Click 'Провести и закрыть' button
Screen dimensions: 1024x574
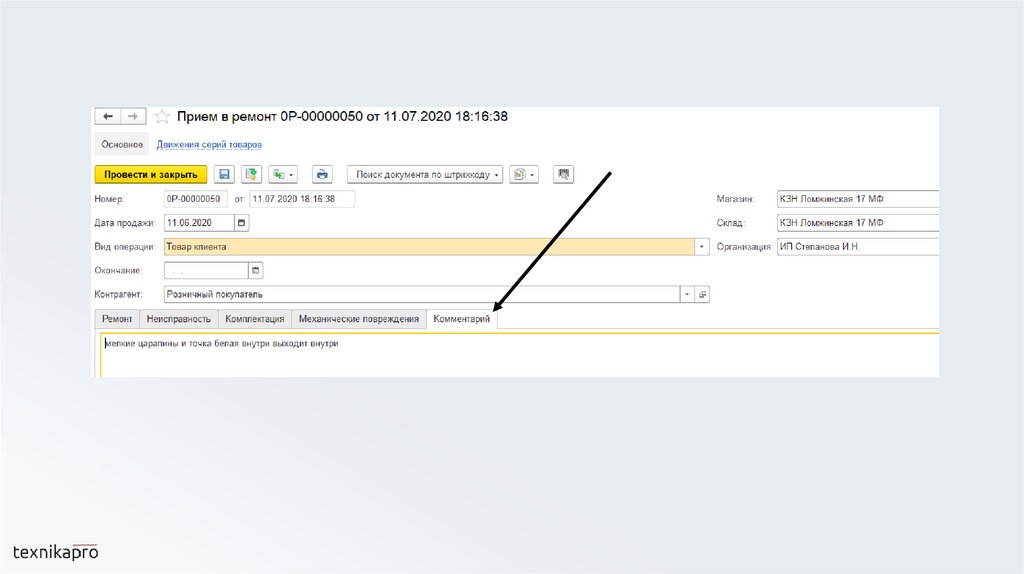[151, 174]
